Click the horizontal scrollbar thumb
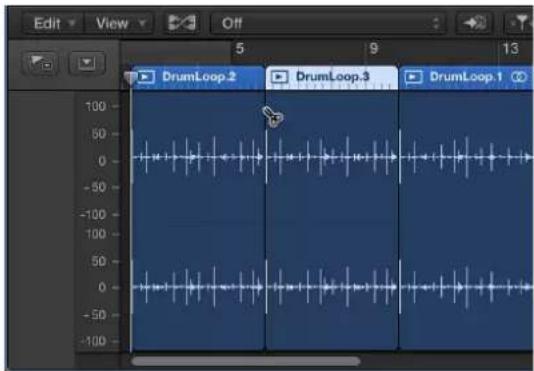 tap(246, 361)
